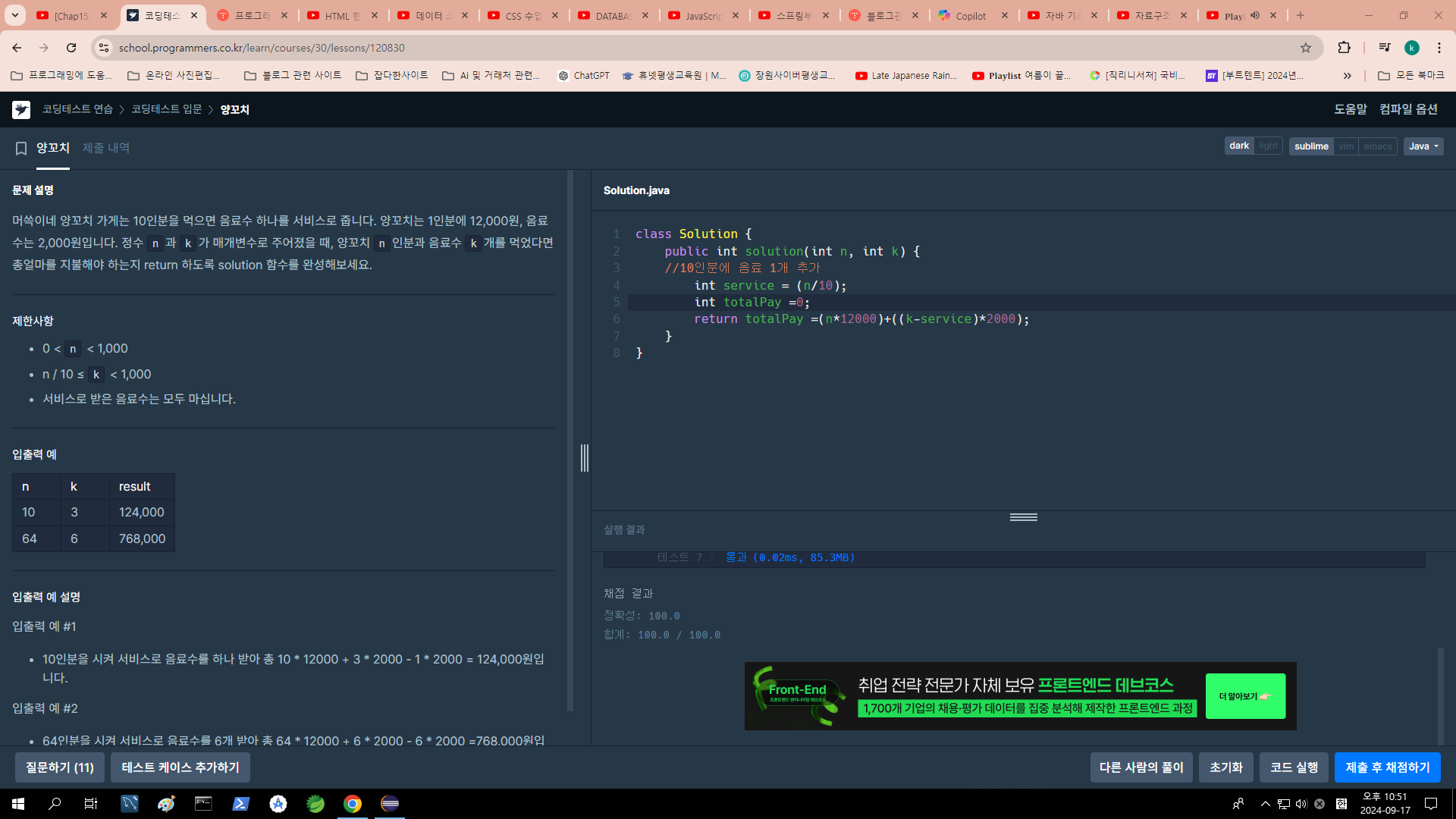Switch the editor theme to light
This screenshot has height=819, width=1456.
point(1268,146)
